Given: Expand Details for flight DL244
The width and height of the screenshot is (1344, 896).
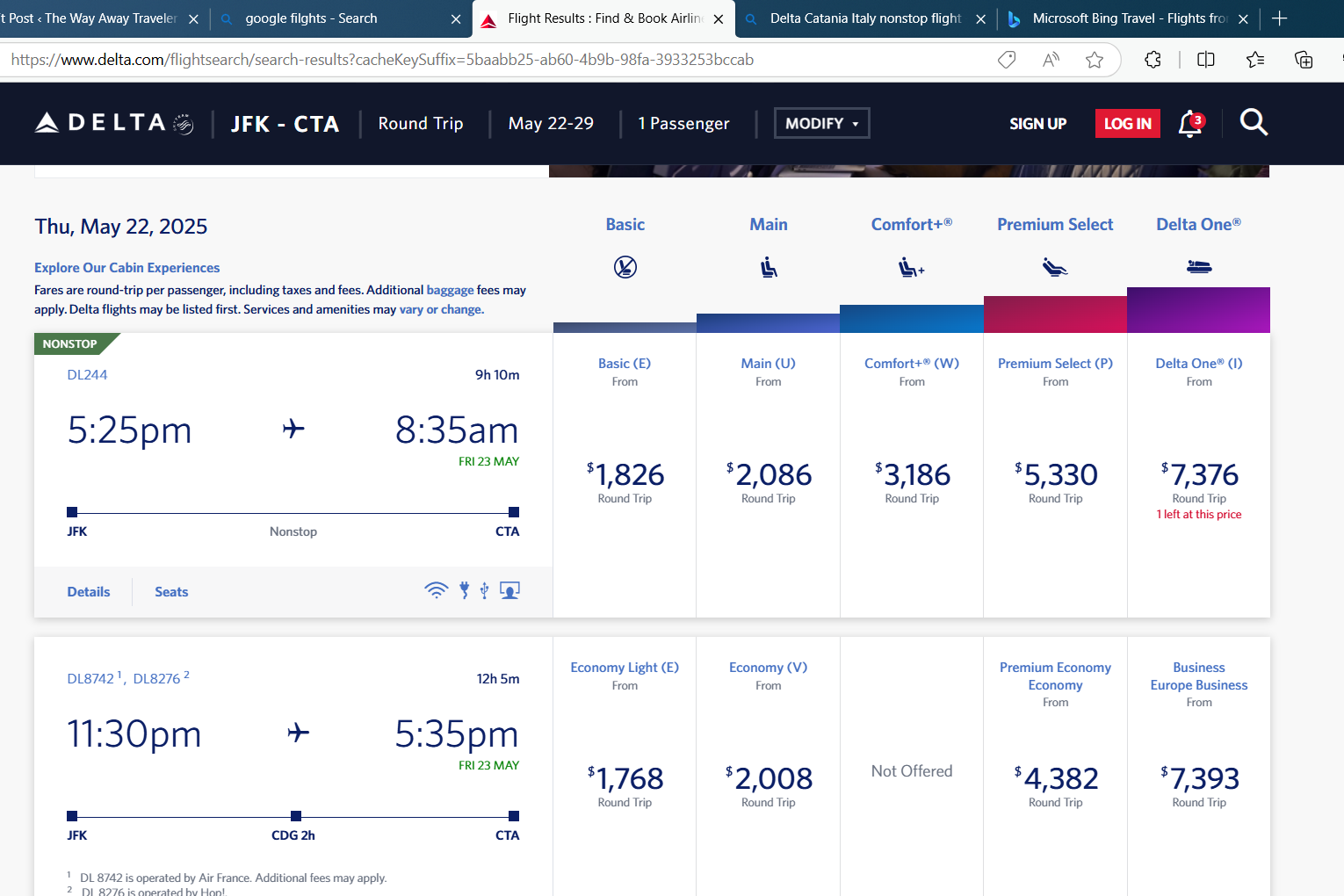Looking at the screenshot, I should pos(89,592).
